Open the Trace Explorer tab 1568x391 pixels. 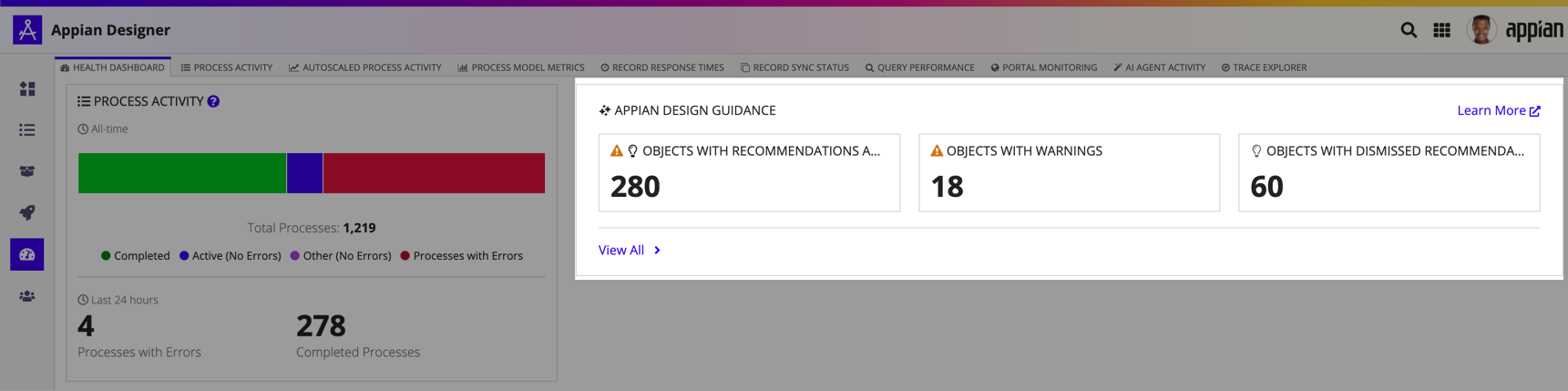(1264, 67)
